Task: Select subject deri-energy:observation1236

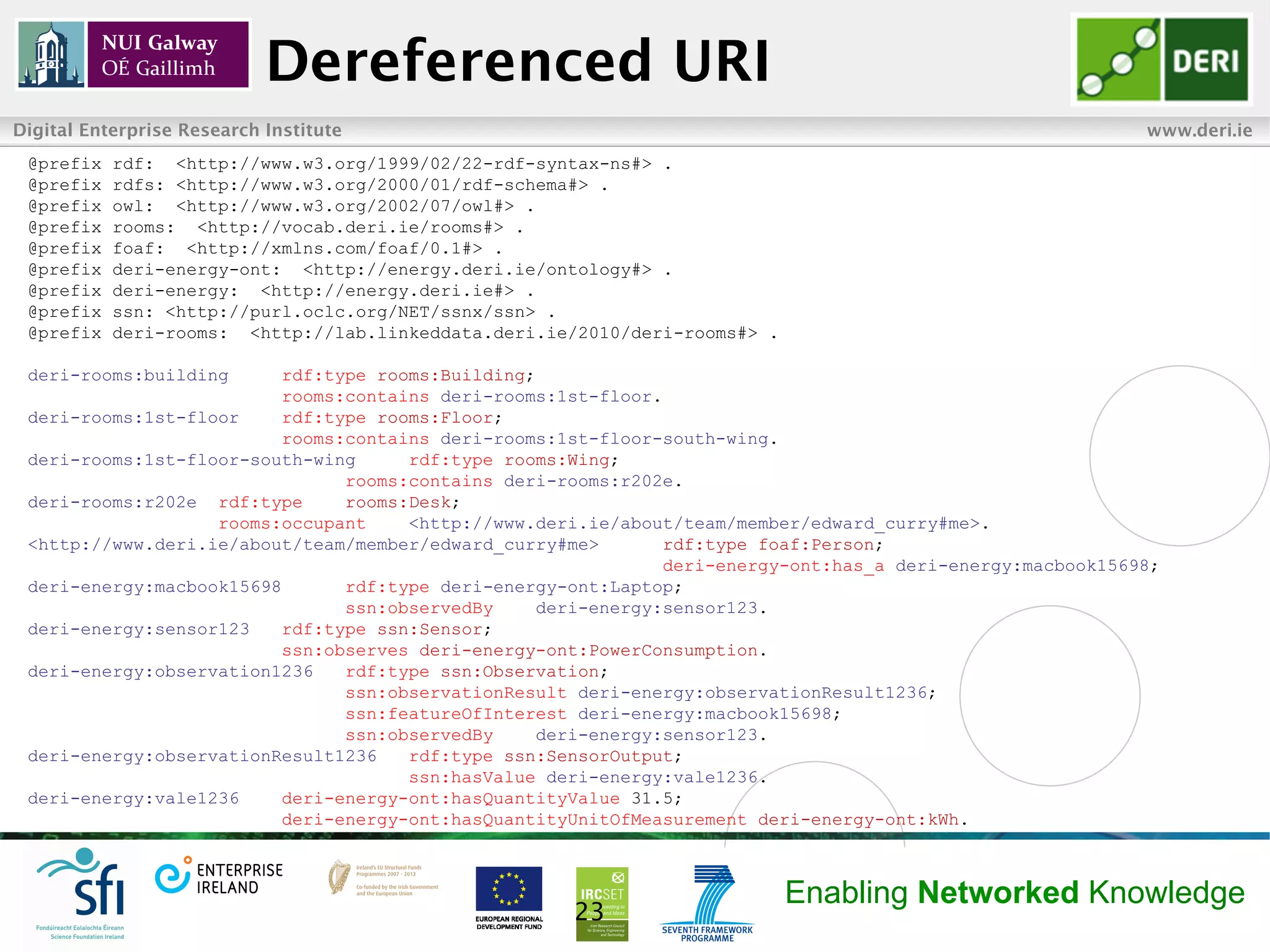Action: tap(171, 672)
